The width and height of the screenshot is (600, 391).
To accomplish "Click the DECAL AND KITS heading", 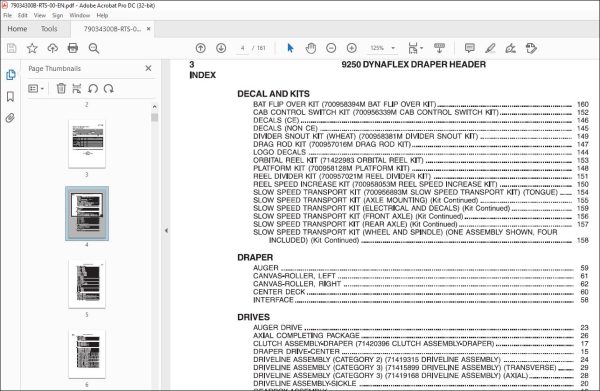I will click(273, 94).
